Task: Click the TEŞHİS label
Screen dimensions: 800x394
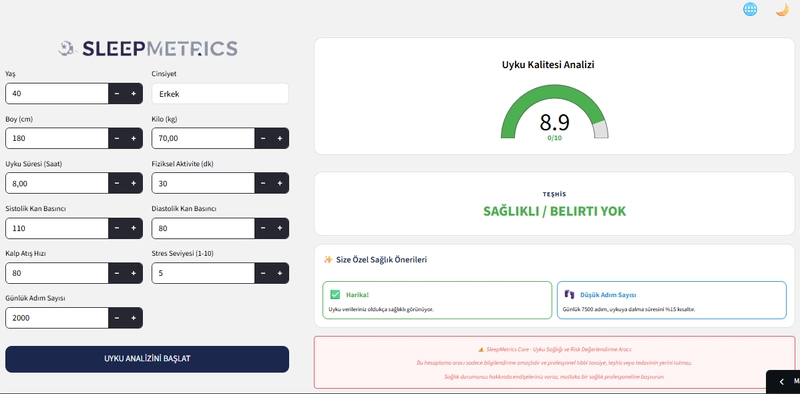Action: pyautogui.click(x=554, y=194)
